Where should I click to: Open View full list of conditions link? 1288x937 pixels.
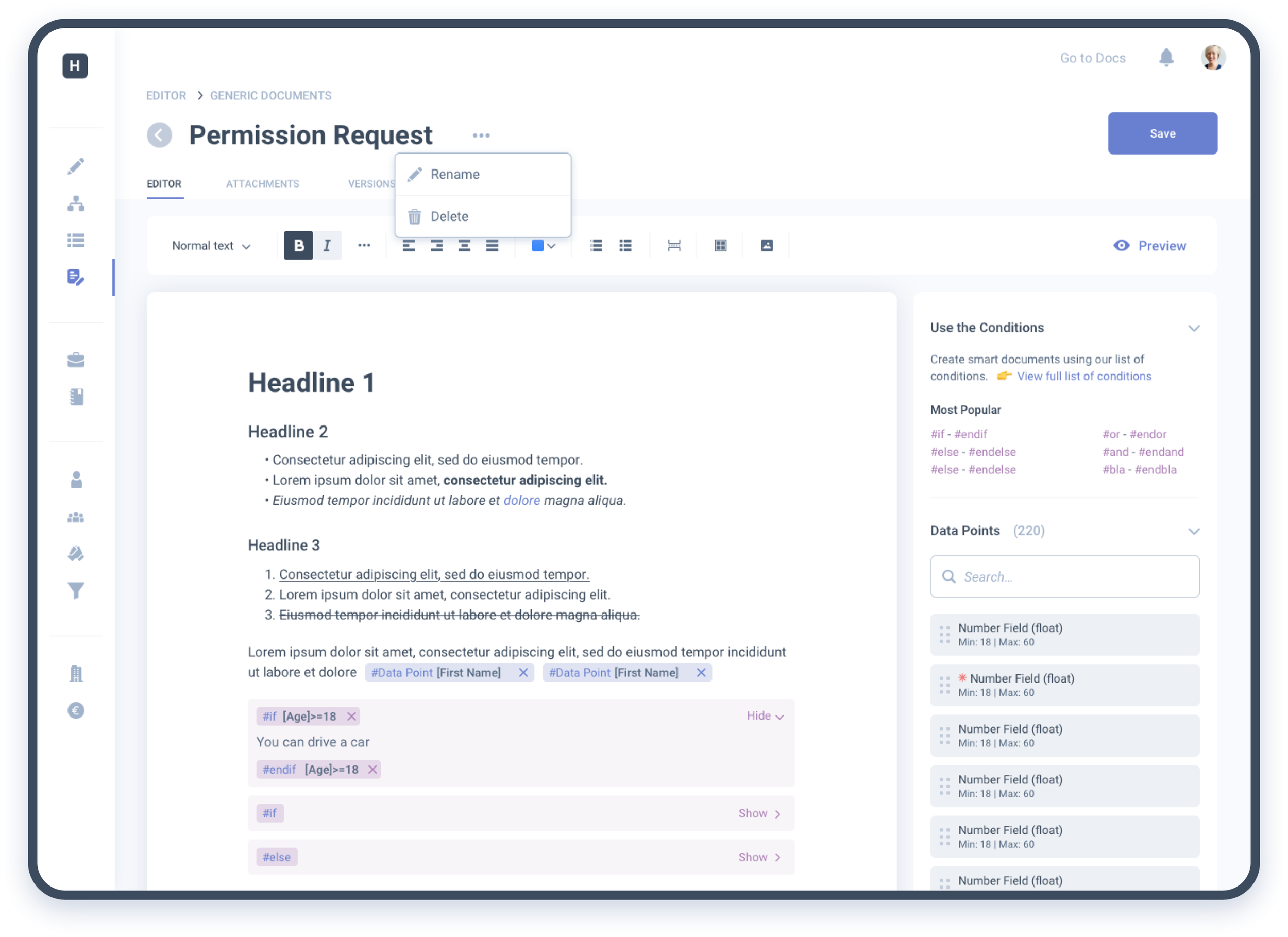(1083, 376)
